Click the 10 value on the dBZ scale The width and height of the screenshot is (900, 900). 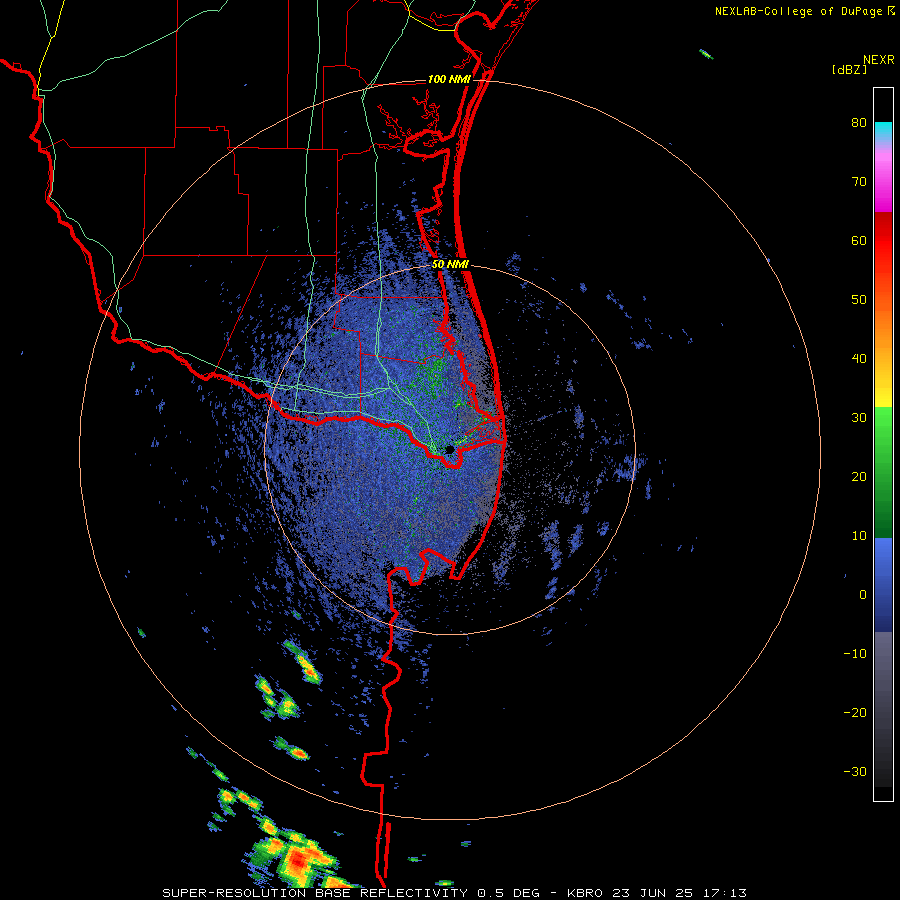point(859,536)
